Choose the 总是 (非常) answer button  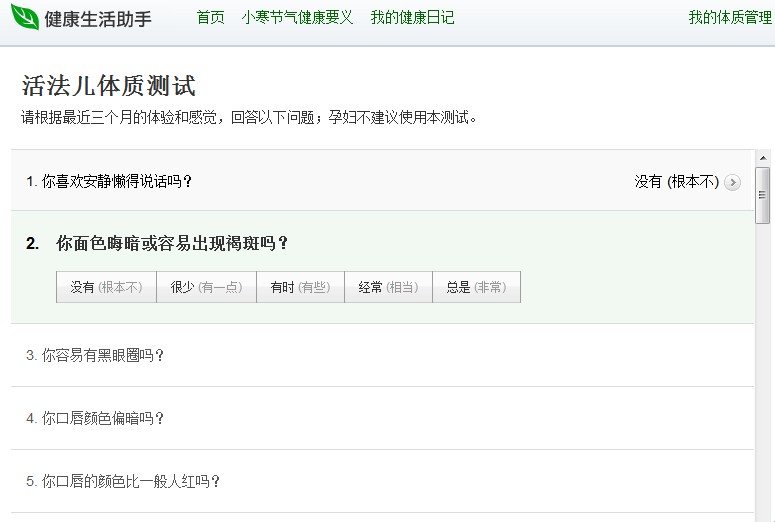(x=476, y=287)
